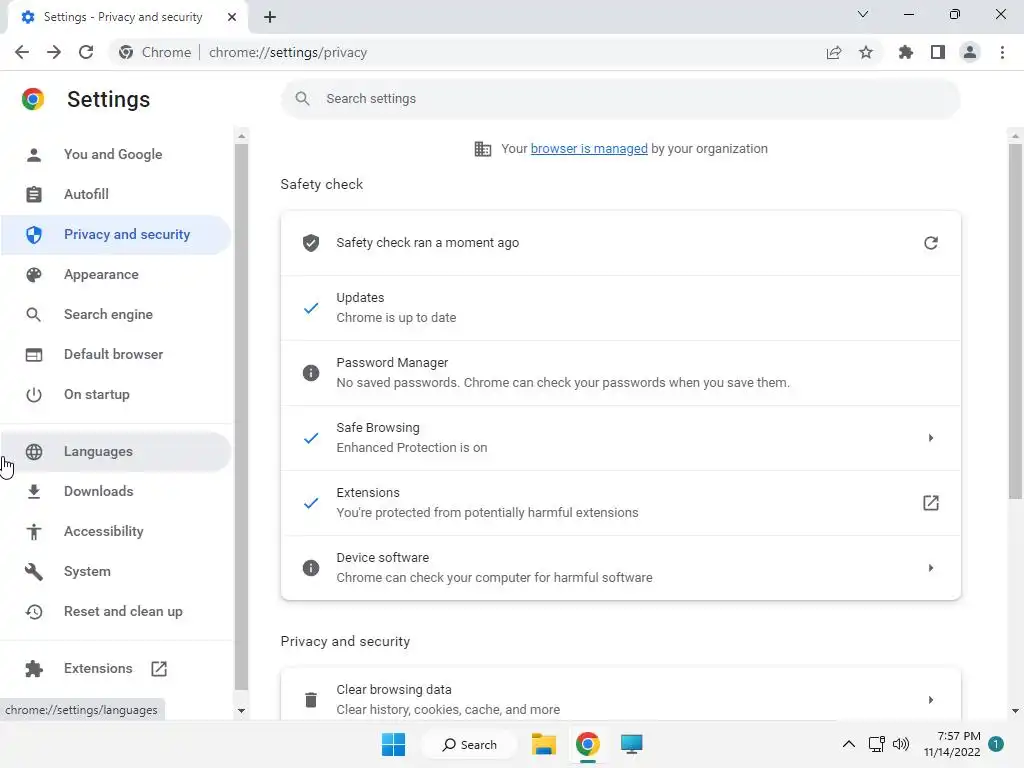Image resolution: width=1024 pixels, height=768 pixels.
Task: Open Reset and clean up
Action: pos(116,611)
